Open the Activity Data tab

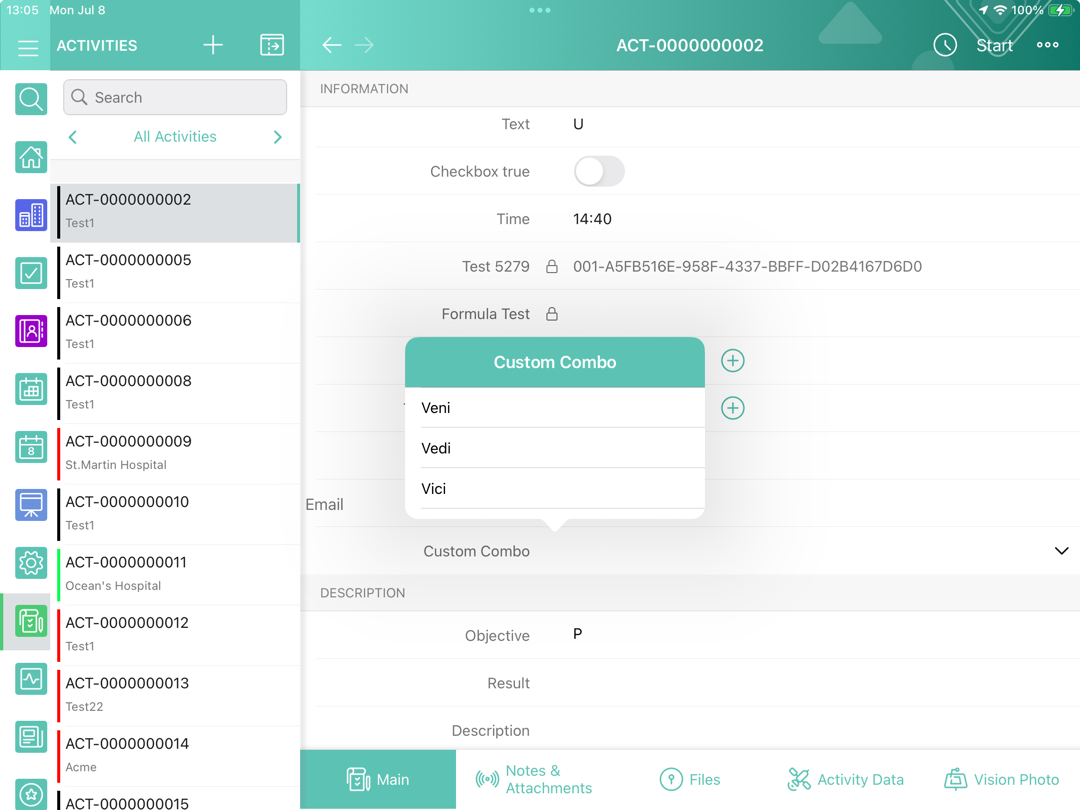click(845, 779)
